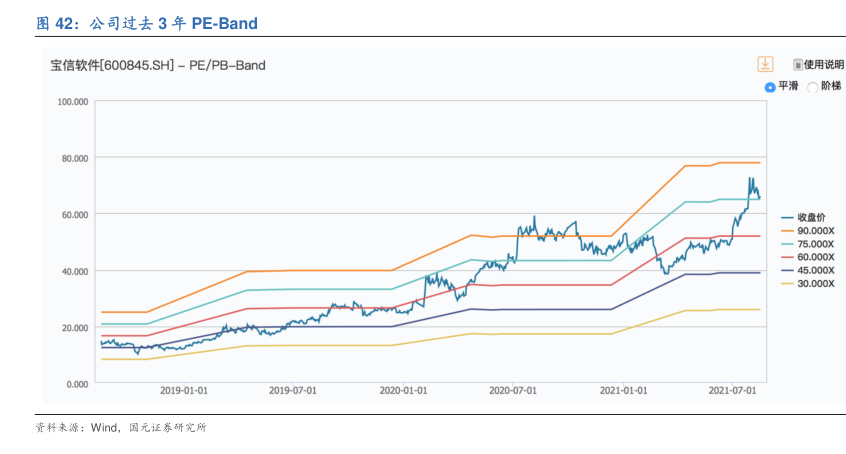Click the 2020-01-01 x-axis label
Viewport: 846px width, 454px height.
tap(404, 391)
